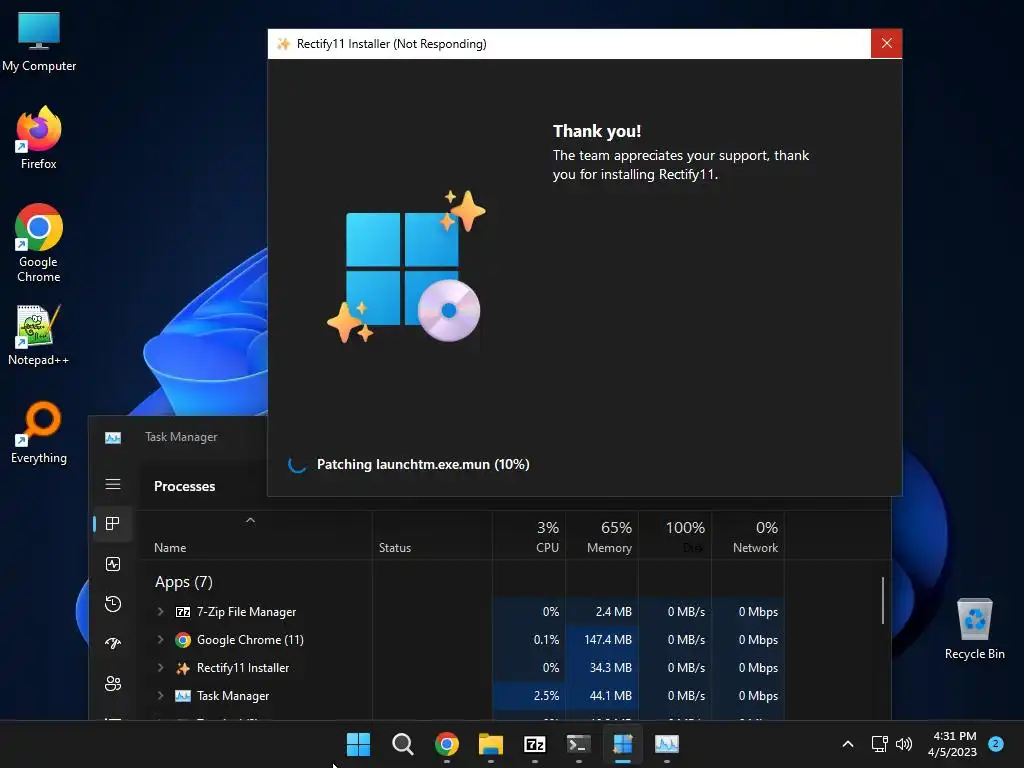Select Processes page icon in Task Manager sidebar
This screenshot has width=1024, height=768.
(113, 524)
